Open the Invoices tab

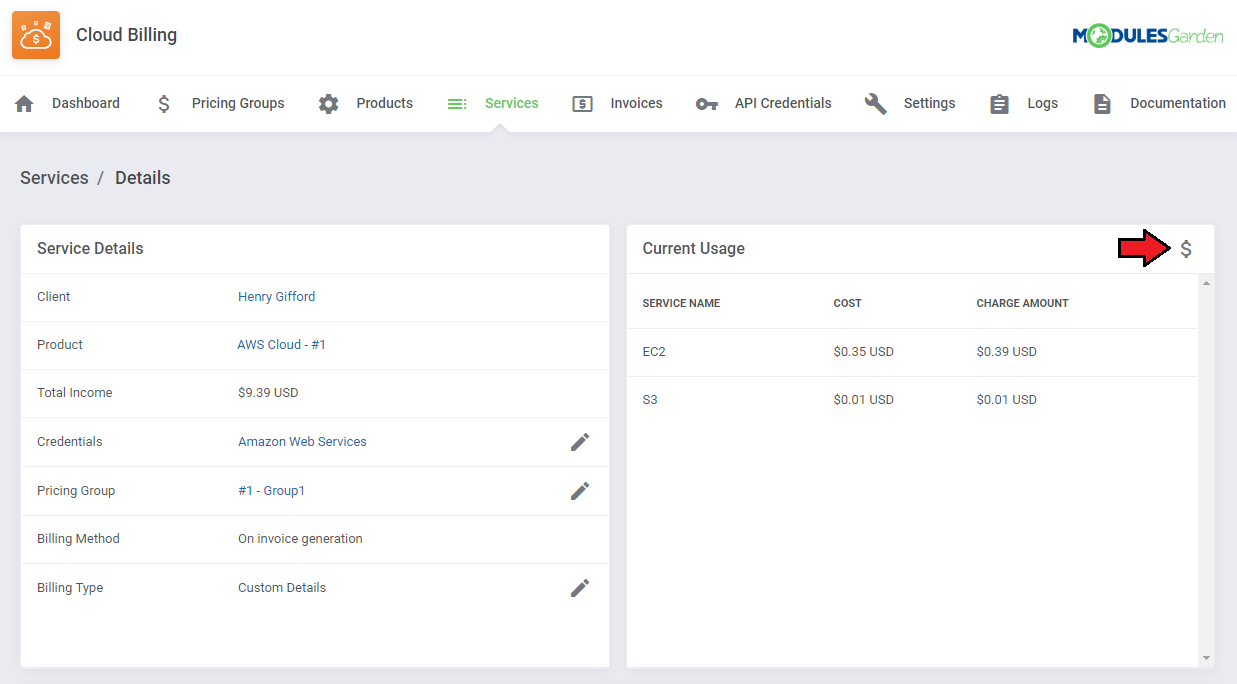pos(637,103)
